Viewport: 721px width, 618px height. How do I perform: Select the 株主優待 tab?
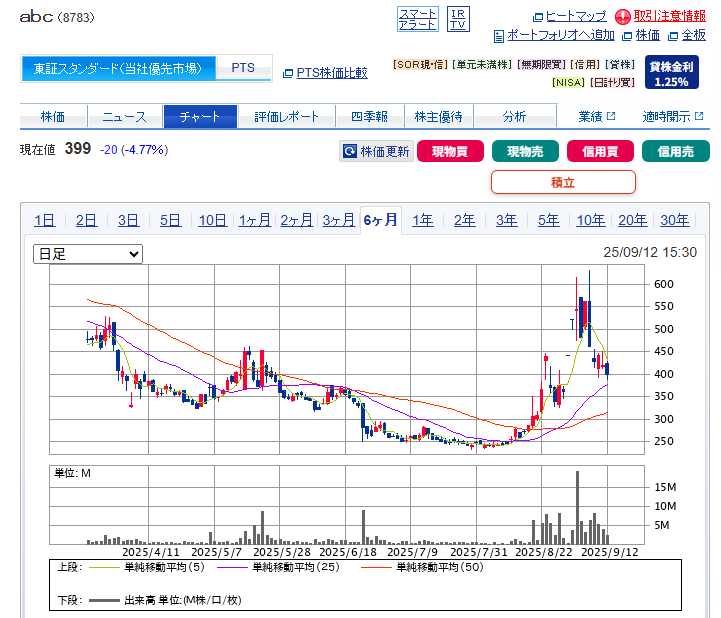tap(439, 117)
